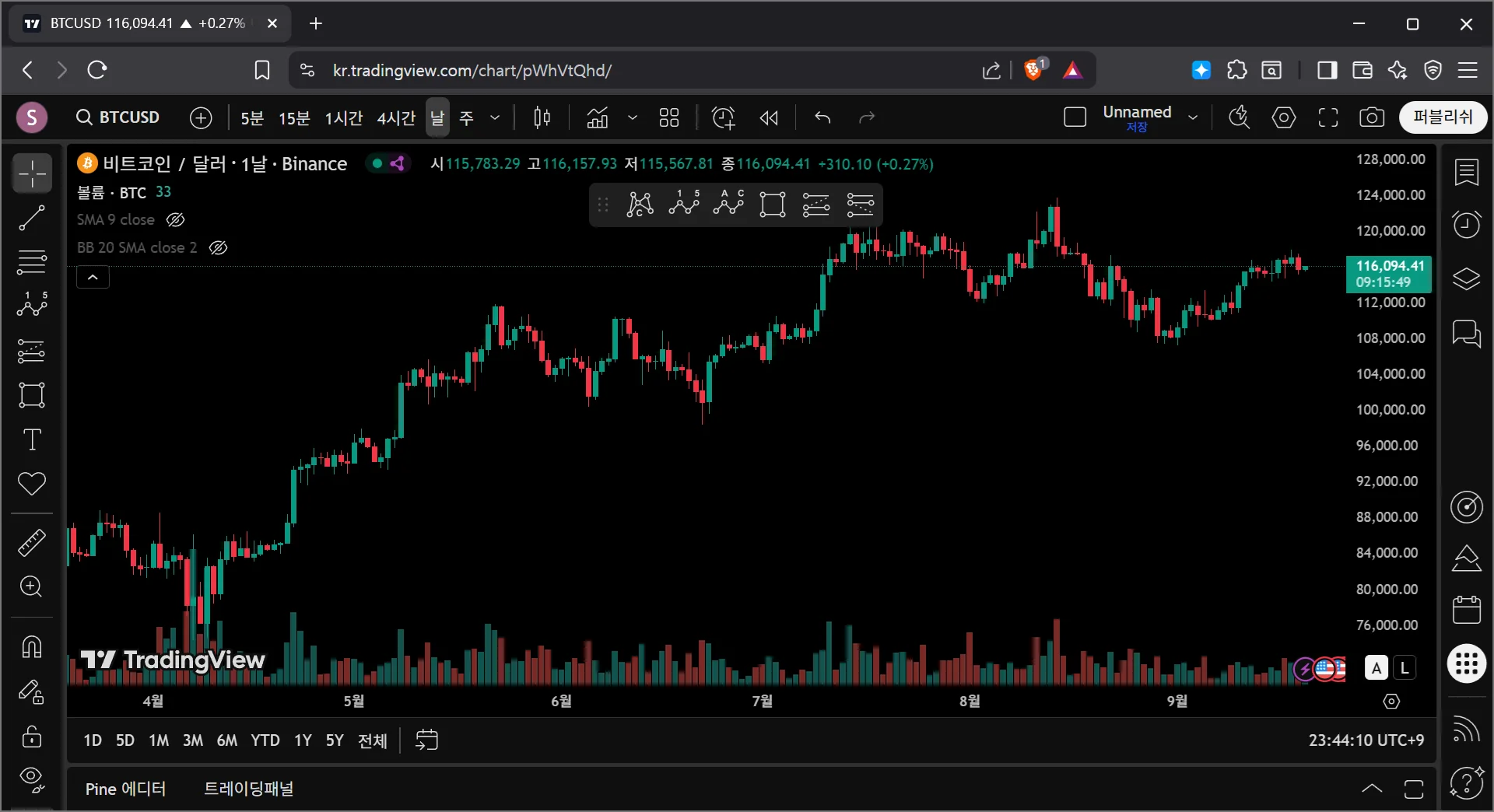Set the 3M date range
The image size is (1494, 812).
tap(193, 740)
